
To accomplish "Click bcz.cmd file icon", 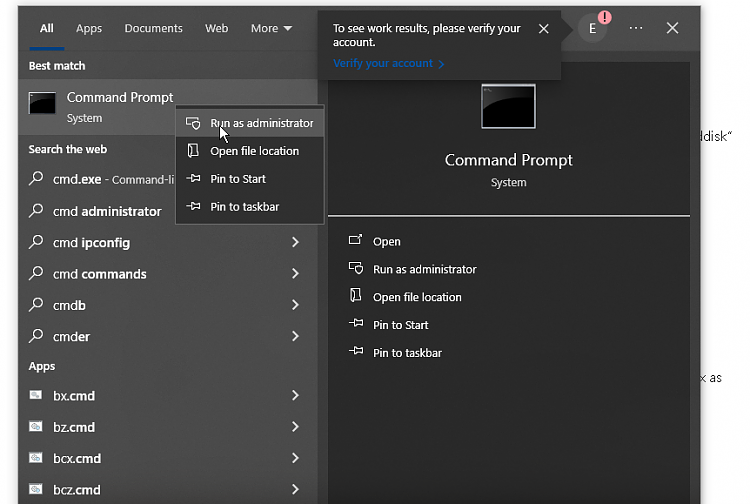I will (x=36, y=489).
